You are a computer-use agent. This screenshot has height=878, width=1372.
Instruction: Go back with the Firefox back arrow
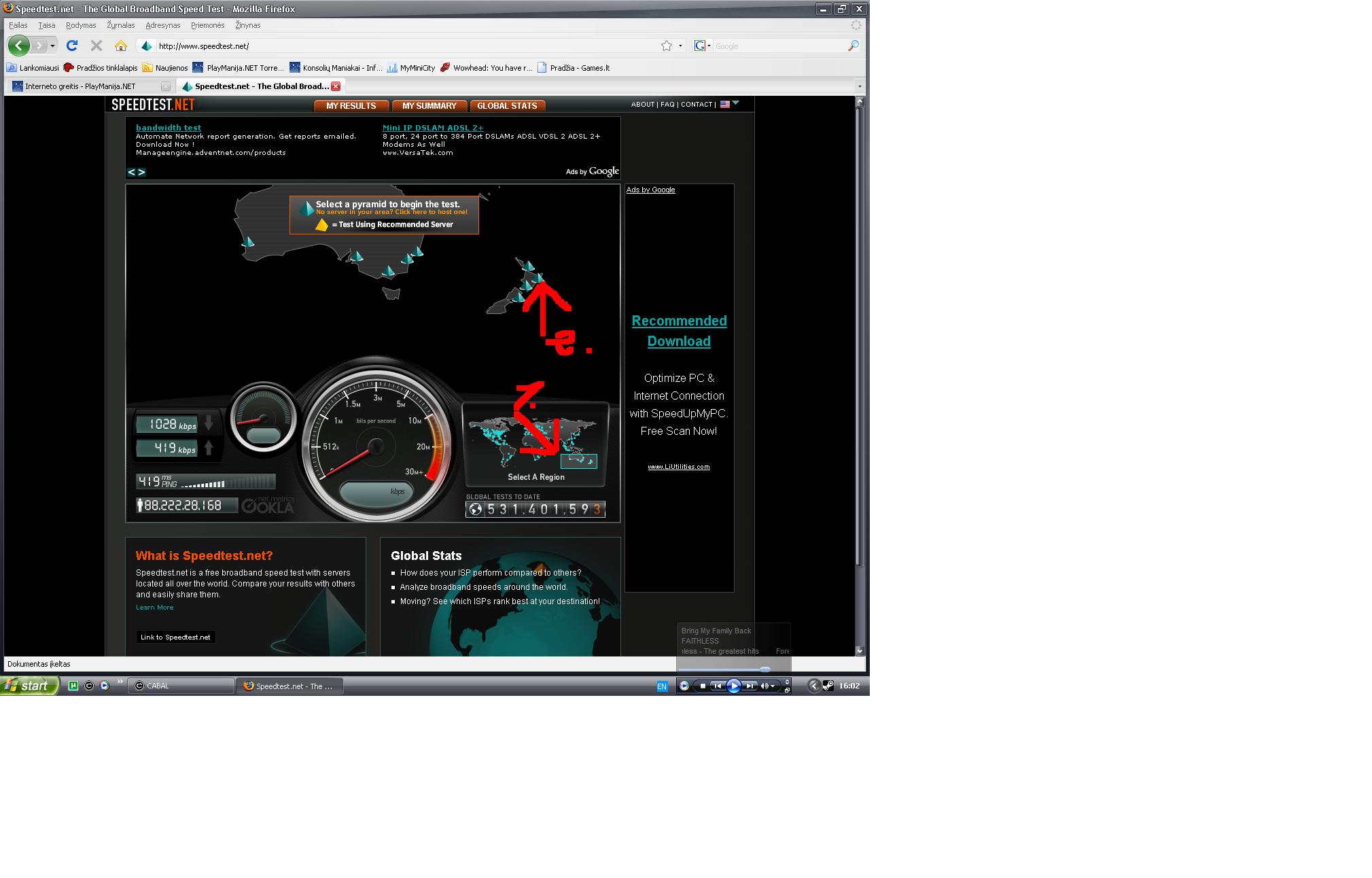point(19,46)
